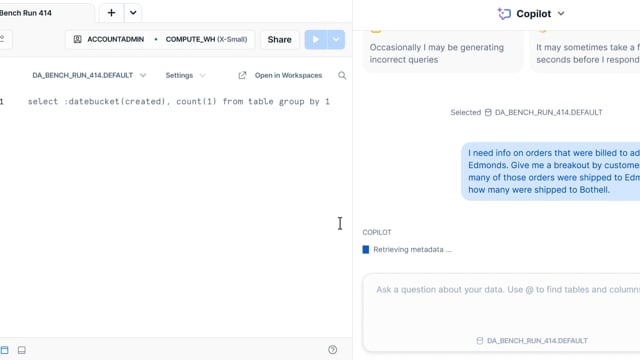Click the Copilot sparkle icon
This screenshot has width=640, height=360.
504,13
